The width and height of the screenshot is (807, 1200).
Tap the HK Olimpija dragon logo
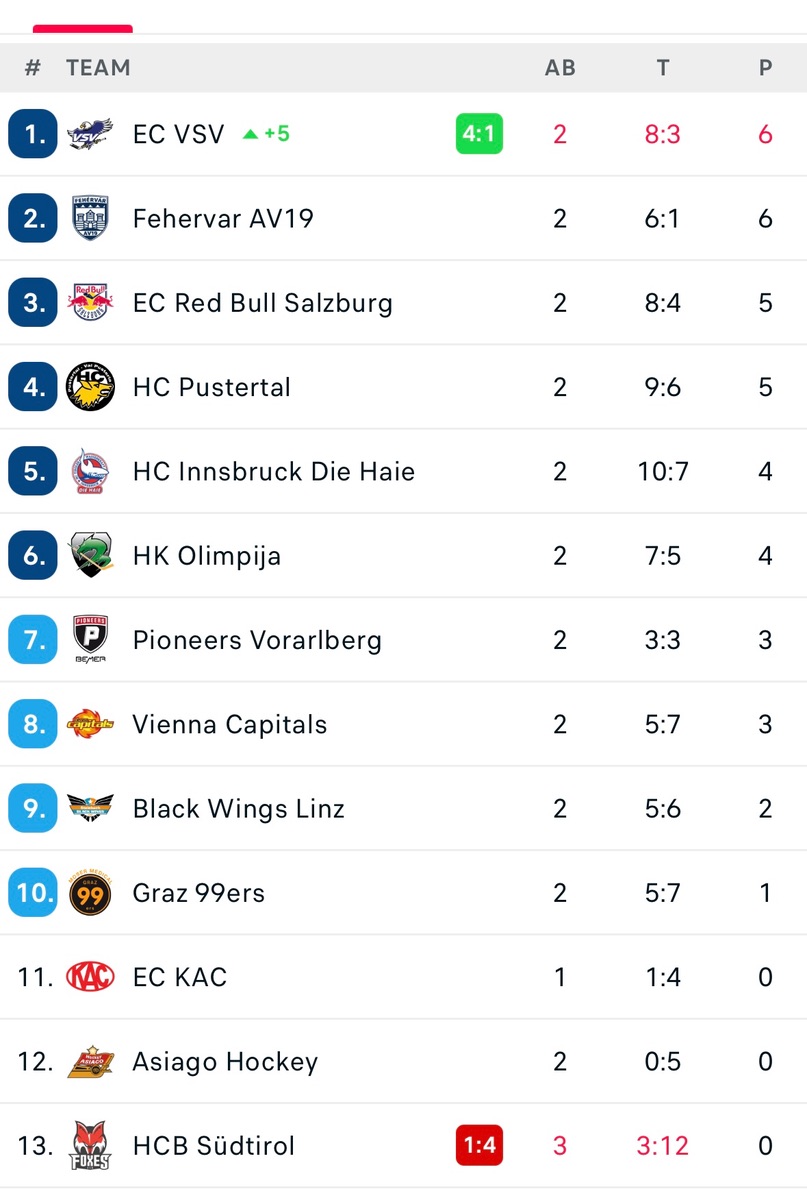[90, 555]
